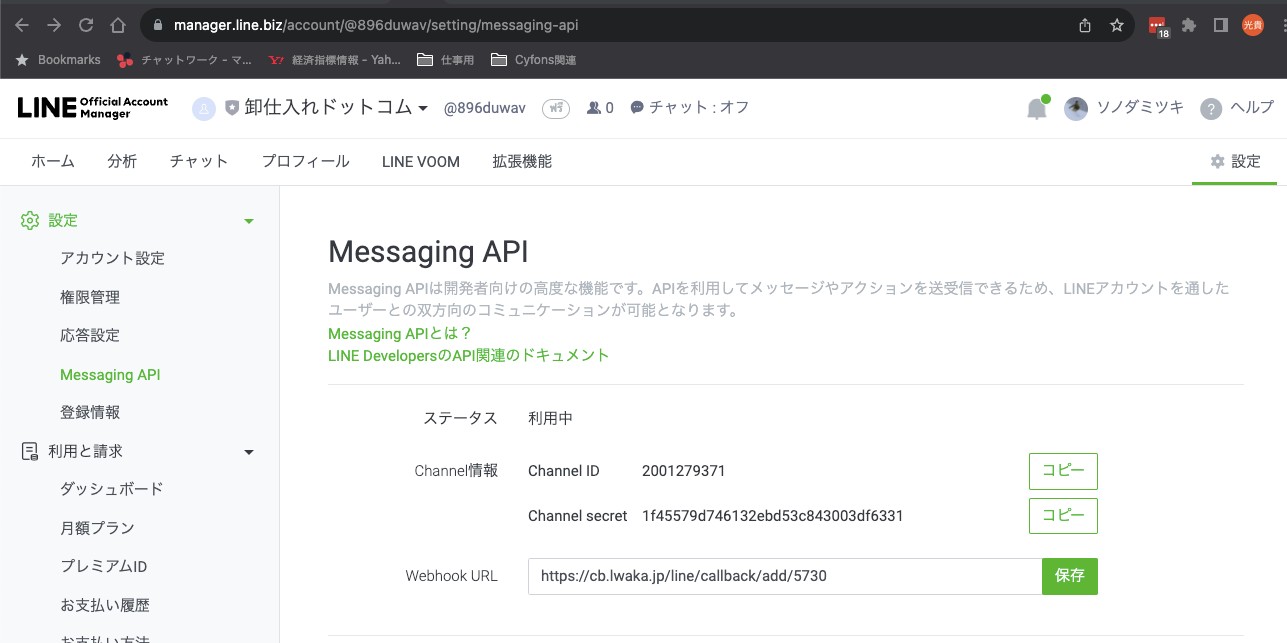This screenshot has height=643, width=1287.
Task: Go back with browser back arrow
Action: 22,25
